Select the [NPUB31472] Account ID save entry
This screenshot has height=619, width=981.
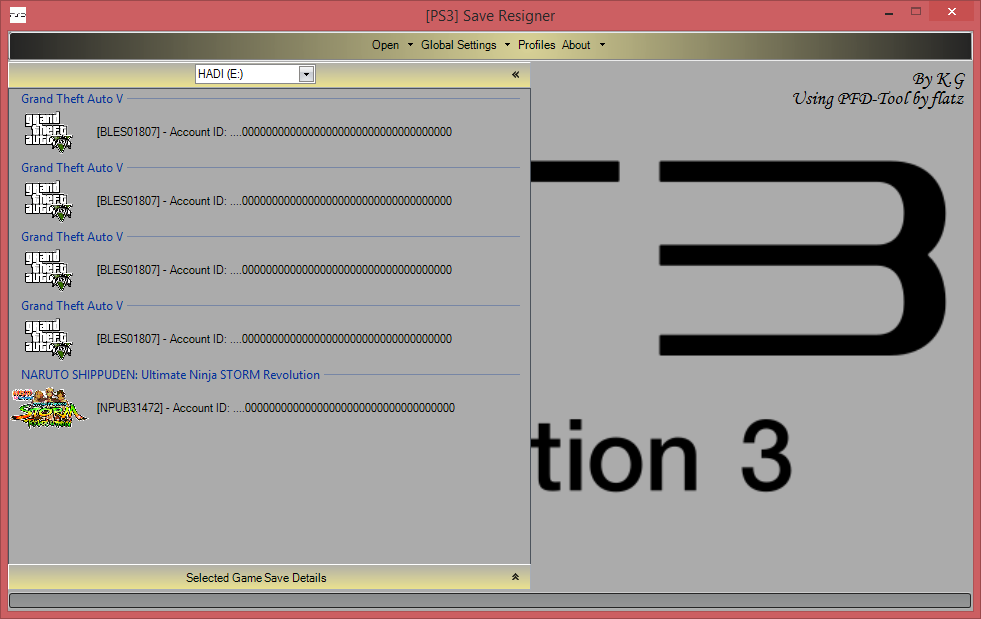pyautogui.click(x=275, y=408)
